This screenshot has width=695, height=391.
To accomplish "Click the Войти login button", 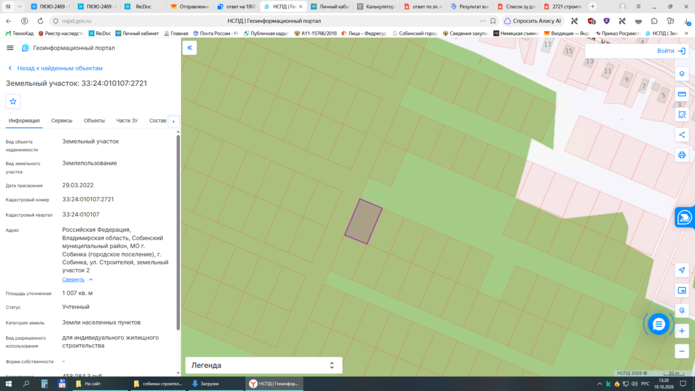I will pos(671,51).
